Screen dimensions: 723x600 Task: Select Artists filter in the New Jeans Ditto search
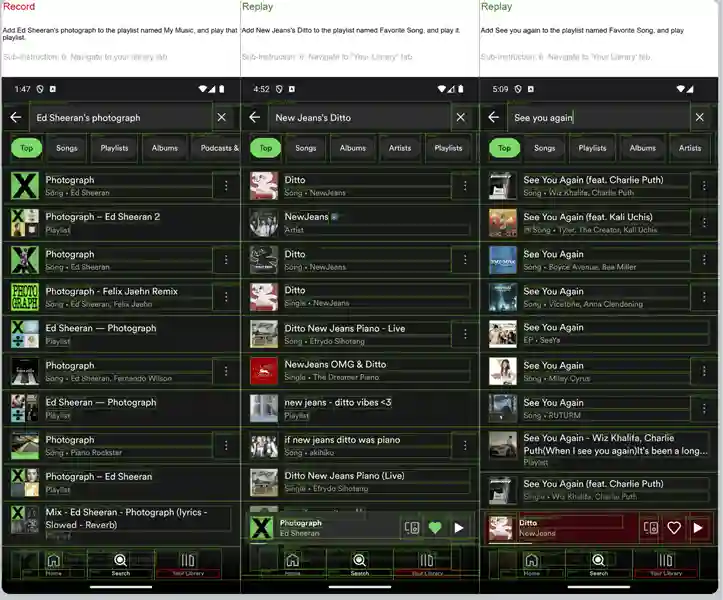coord(400,148)
